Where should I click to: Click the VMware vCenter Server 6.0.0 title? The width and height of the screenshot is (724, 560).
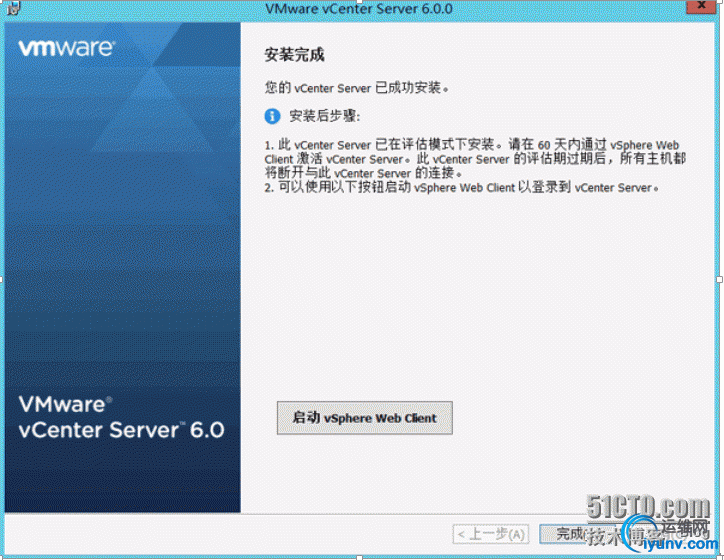point(359,9)
